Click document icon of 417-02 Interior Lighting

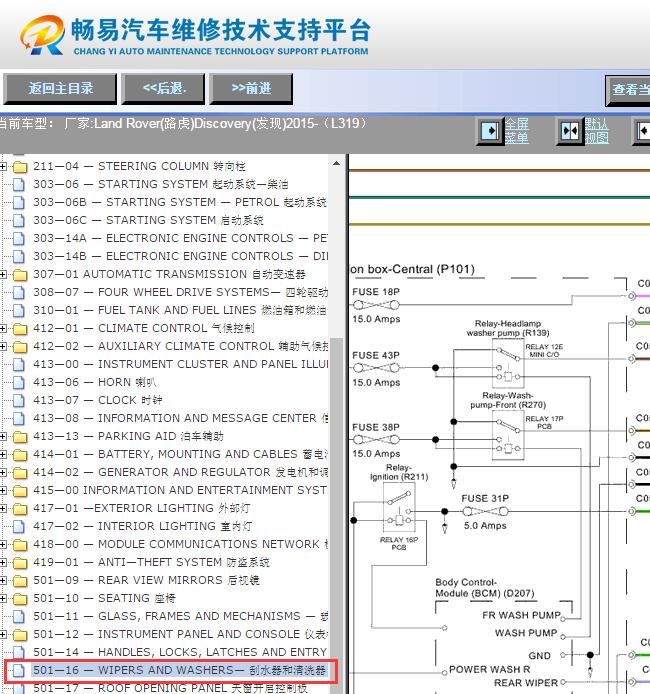[x=19, y=527]
